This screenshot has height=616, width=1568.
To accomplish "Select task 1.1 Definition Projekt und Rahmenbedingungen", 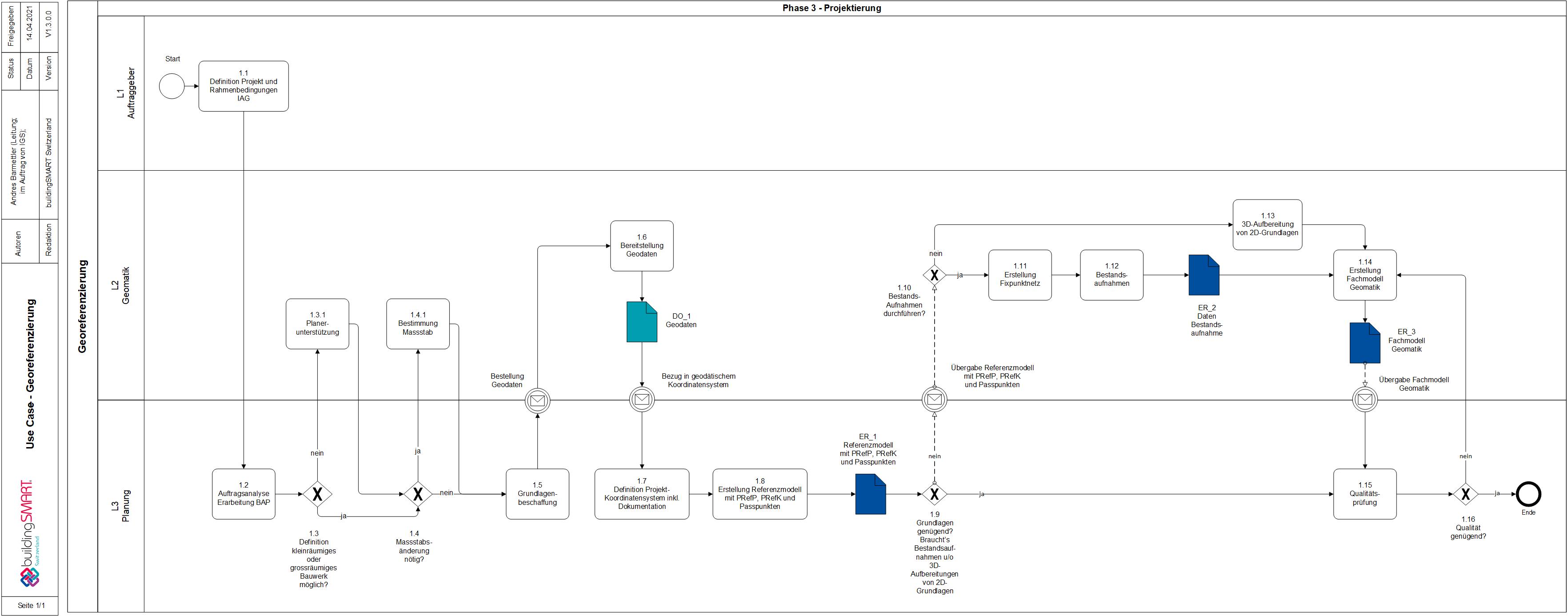I will [244, 86].
